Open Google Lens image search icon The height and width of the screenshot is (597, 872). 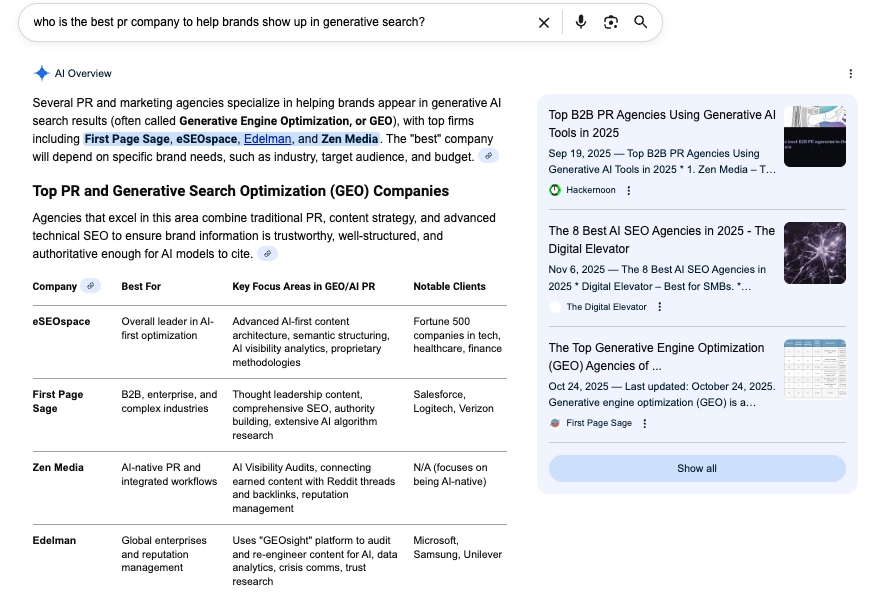(x=610, y=22)
